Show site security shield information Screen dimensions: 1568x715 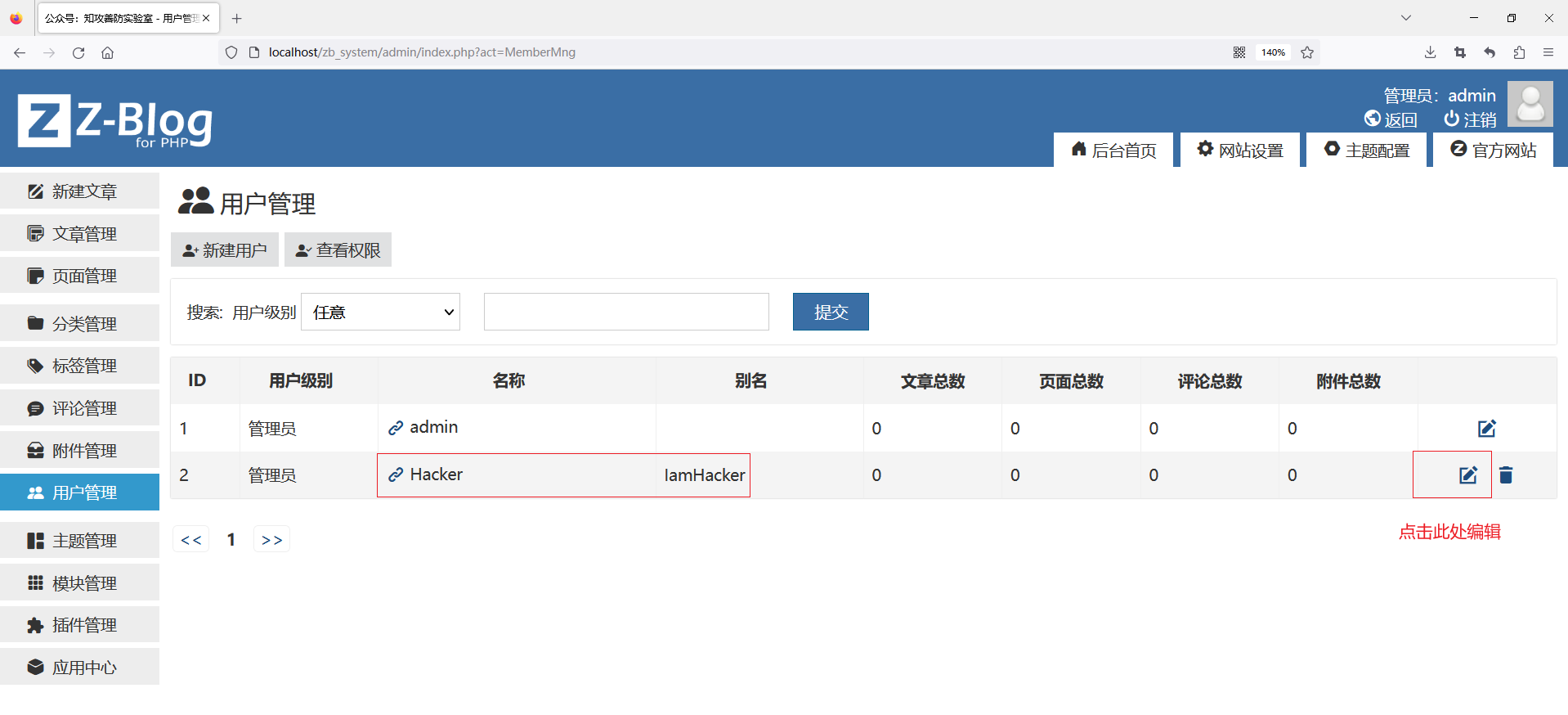pos(231,52)
